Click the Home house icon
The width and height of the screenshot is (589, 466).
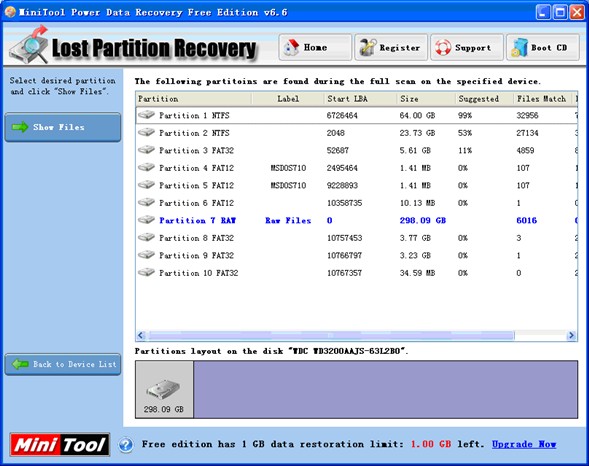click(292, 48)
